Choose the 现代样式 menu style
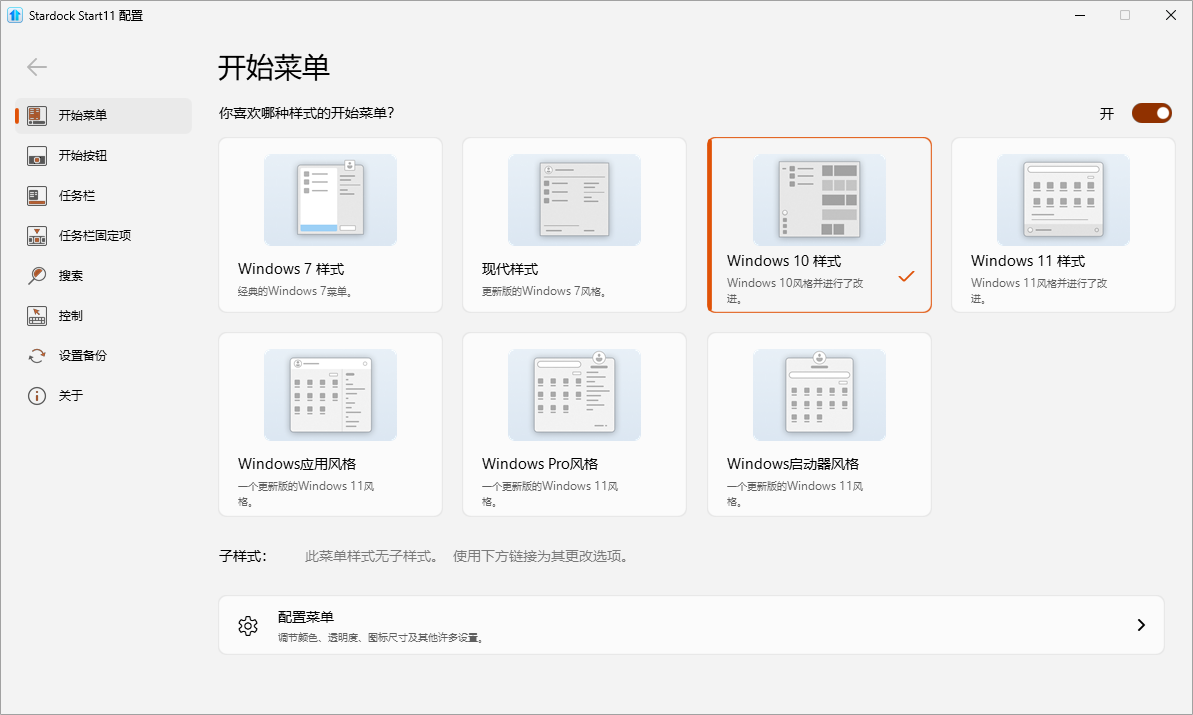This screenshot has height=715, width=1193. pos(574,225)
